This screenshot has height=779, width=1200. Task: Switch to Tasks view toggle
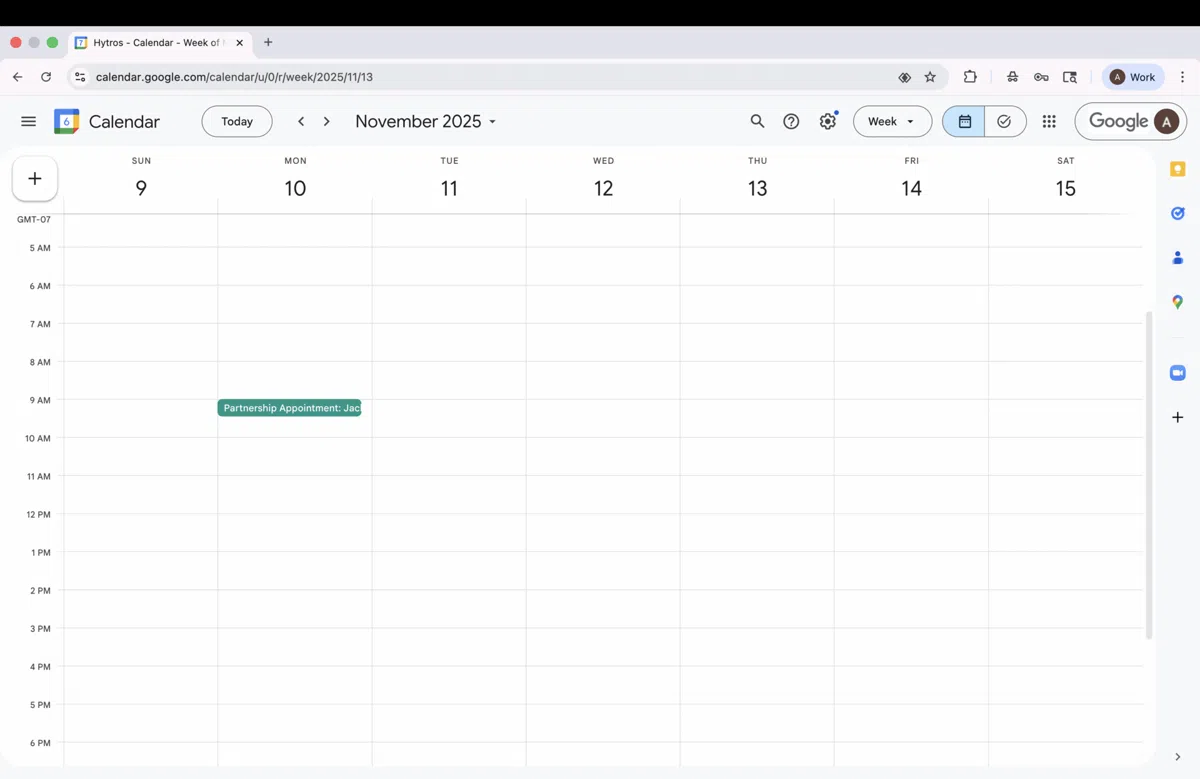coord(1005,121)
